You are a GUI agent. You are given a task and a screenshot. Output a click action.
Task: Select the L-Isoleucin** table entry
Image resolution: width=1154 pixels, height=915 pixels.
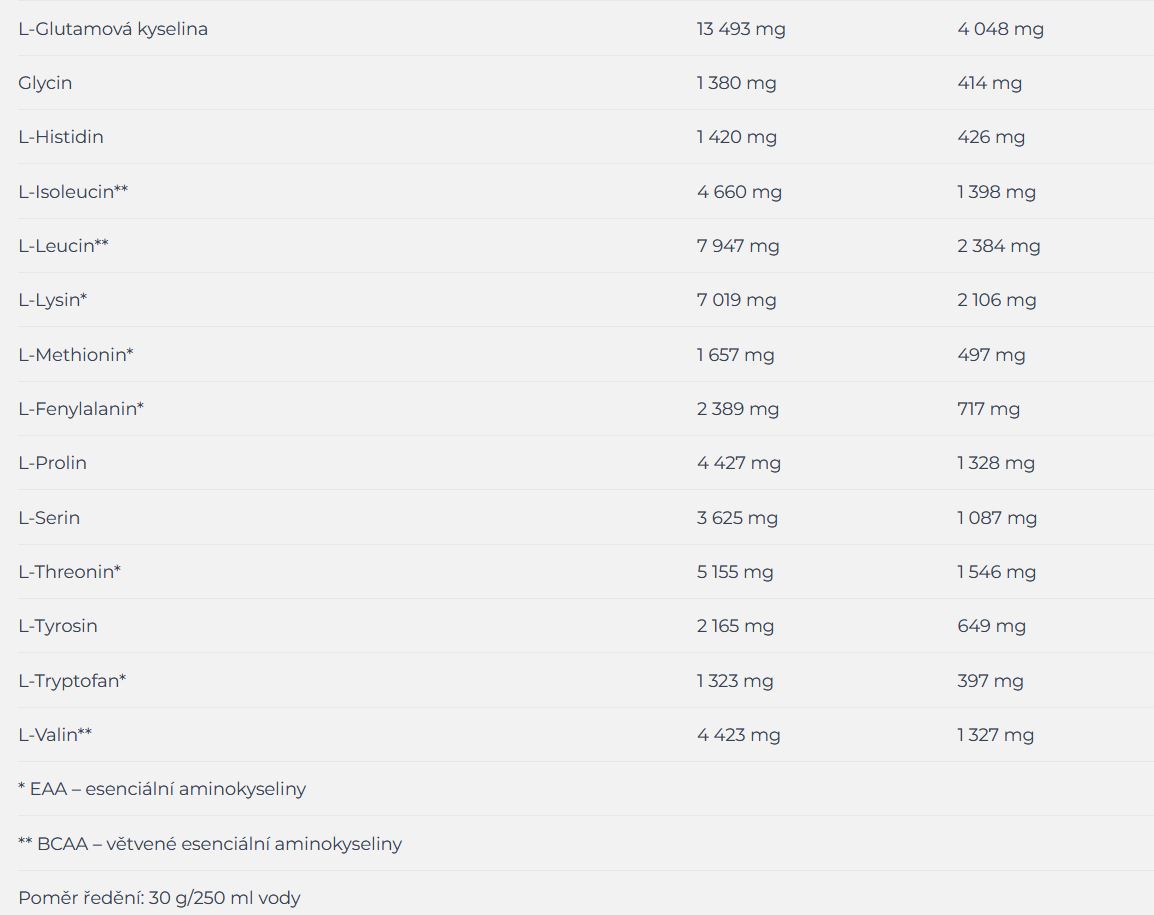coord(73,191)
